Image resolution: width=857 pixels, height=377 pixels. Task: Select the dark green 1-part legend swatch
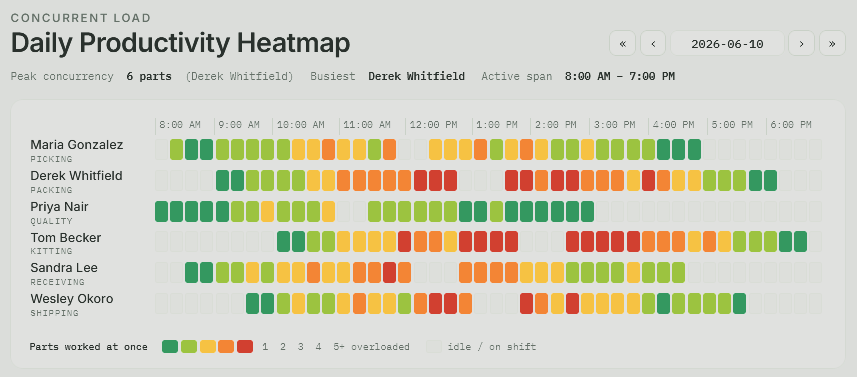tap(170, 346)
